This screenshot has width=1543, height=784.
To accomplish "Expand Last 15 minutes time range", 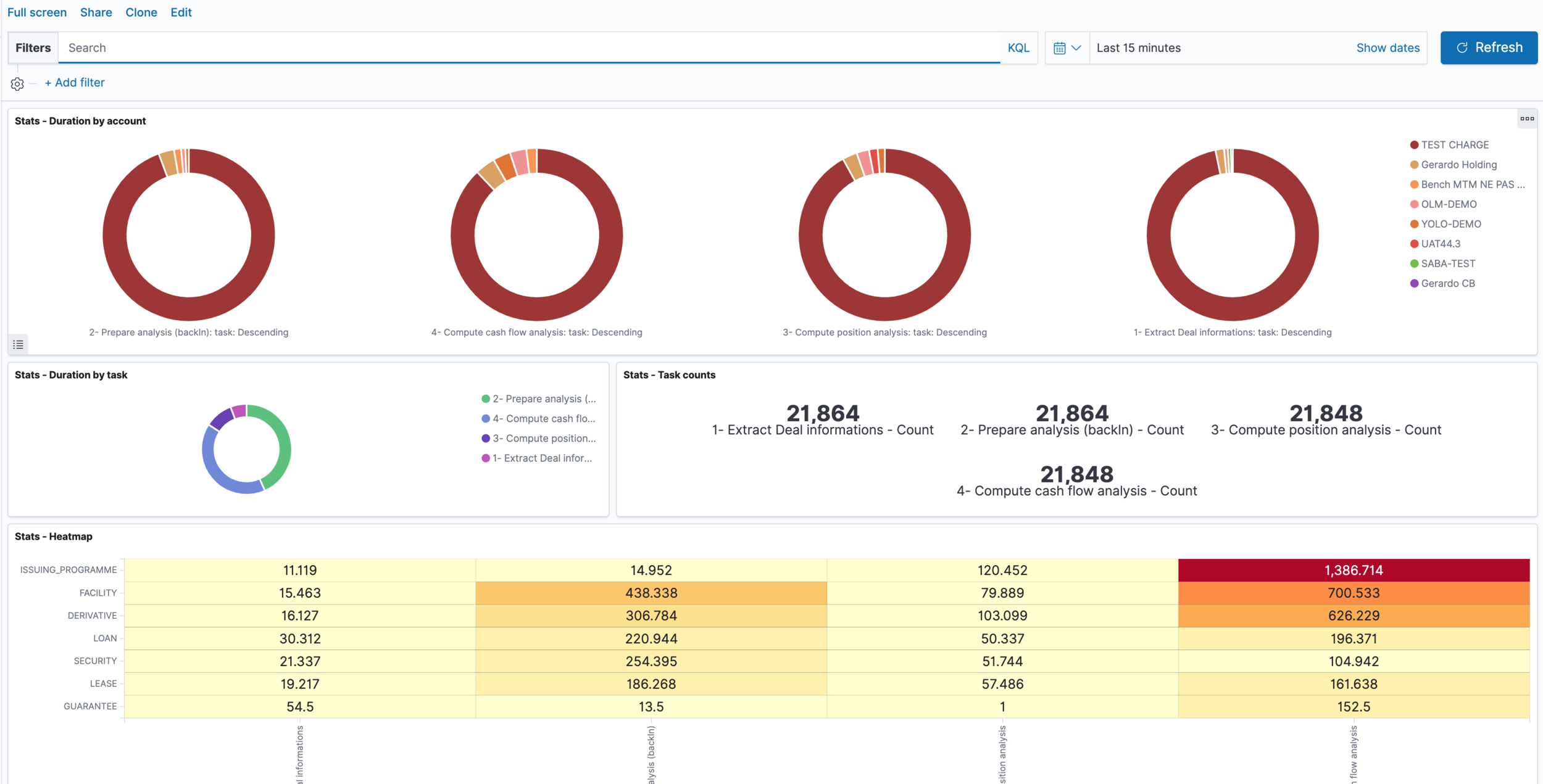I will [1139, 48].
